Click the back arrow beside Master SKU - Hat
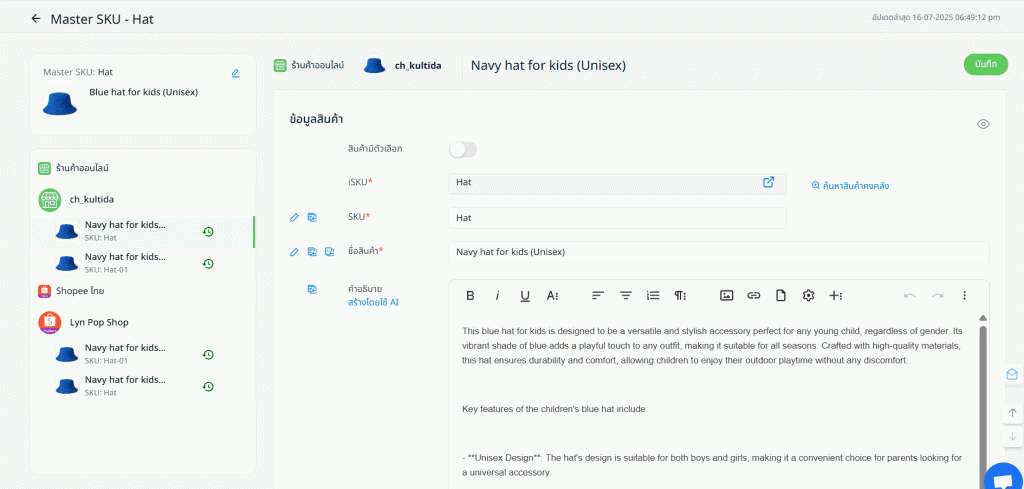Viewport: 1024px width, 489px height. (x=37, y=19)
